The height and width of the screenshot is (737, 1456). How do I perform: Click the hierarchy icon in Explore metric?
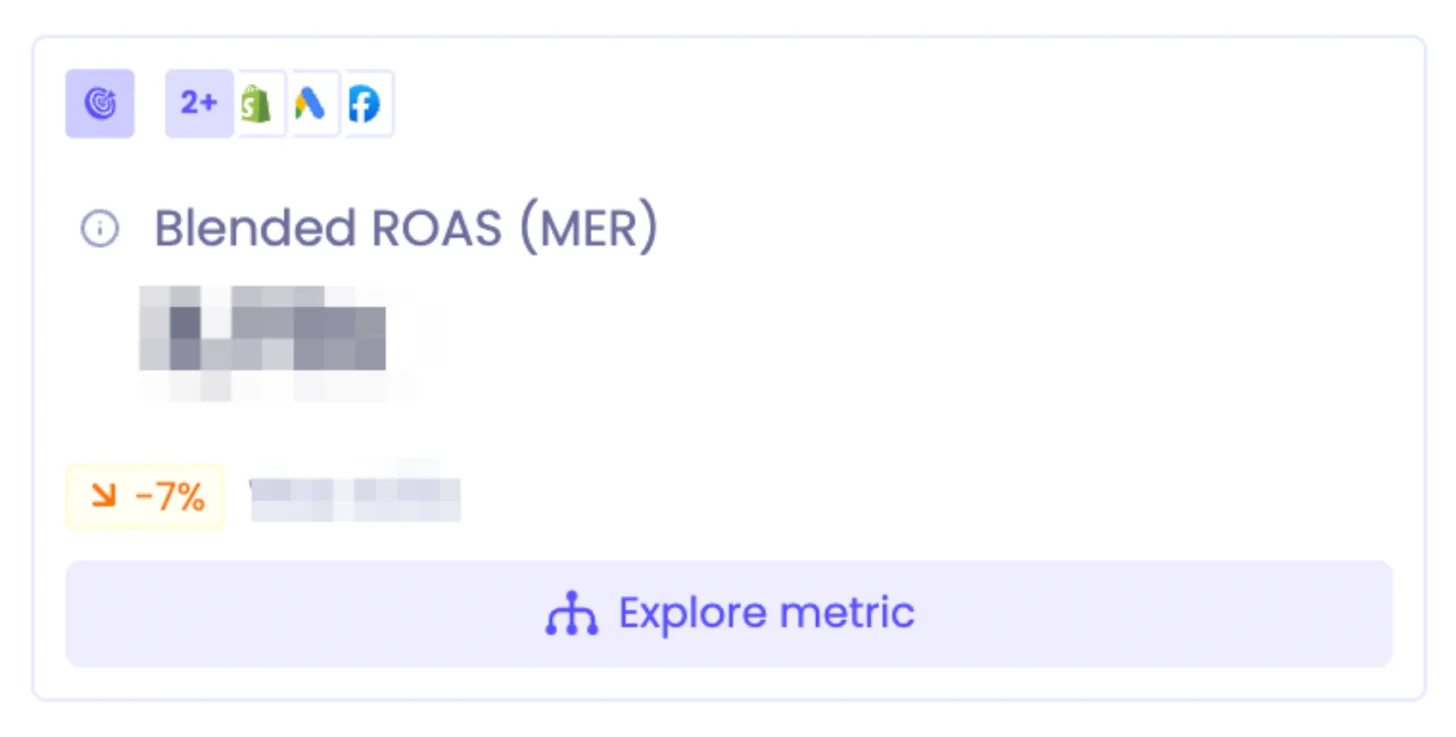click(x=571, y=613)
